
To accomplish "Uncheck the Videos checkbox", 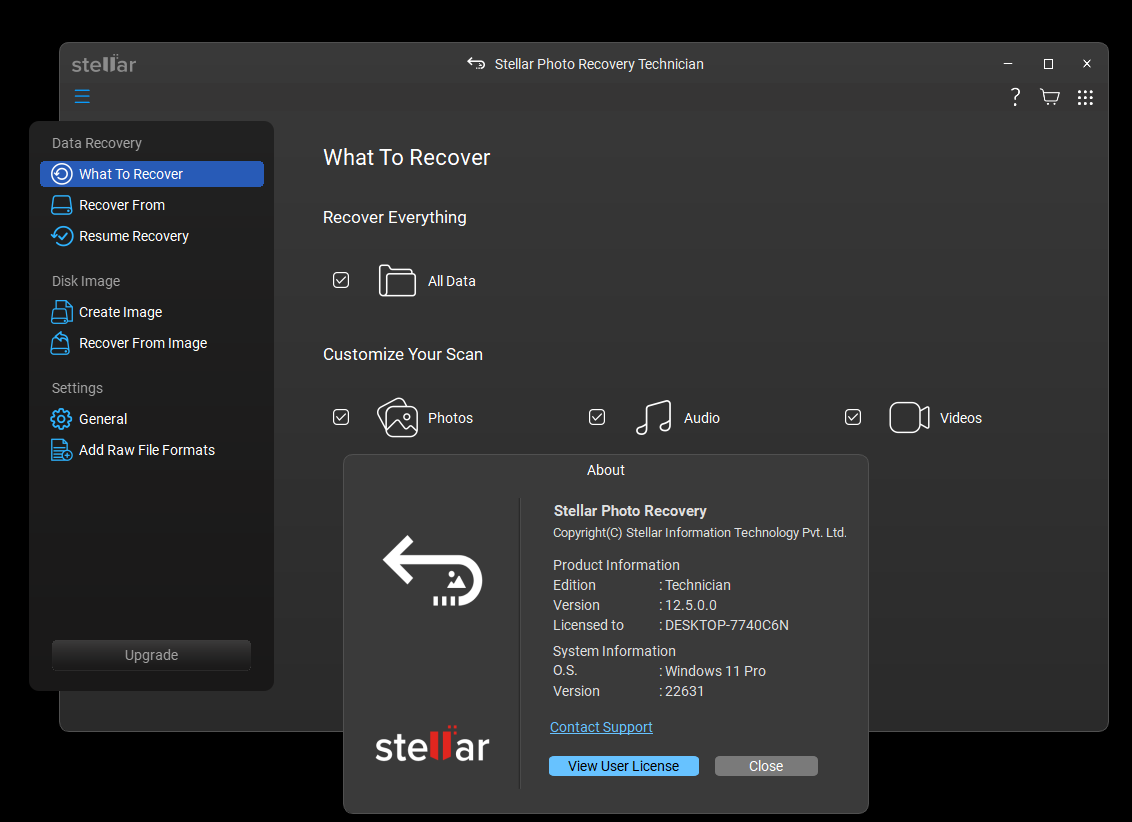I will [x=853, y=417].
